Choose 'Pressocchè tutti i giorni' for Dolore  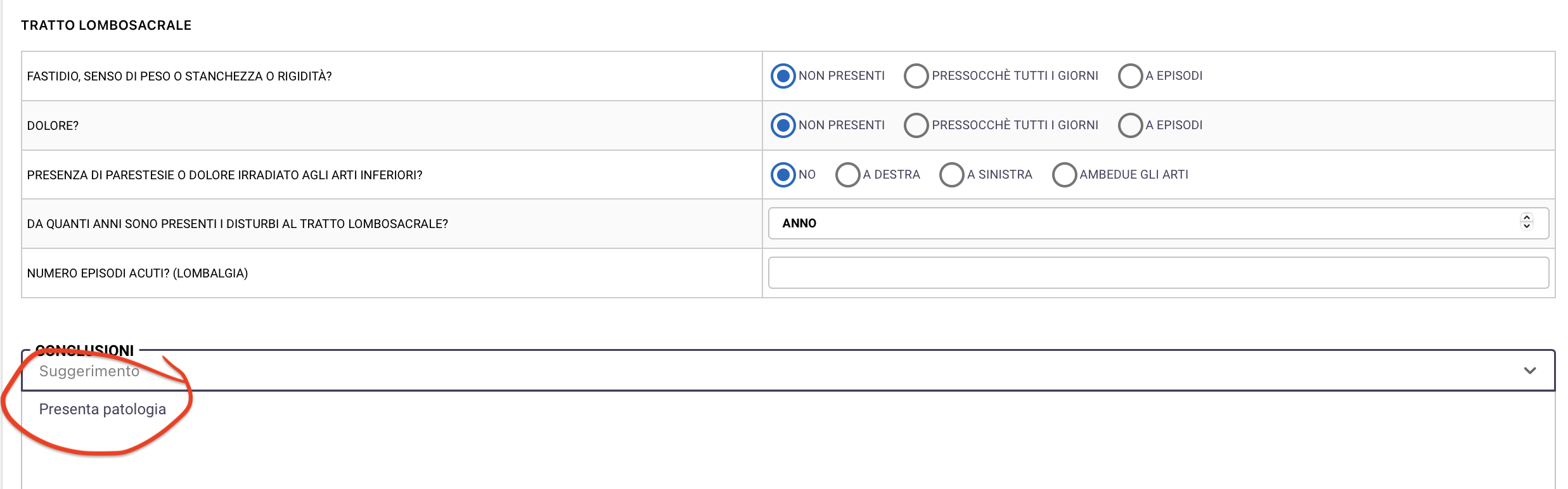pyautogui.click(x=916, y=125)
